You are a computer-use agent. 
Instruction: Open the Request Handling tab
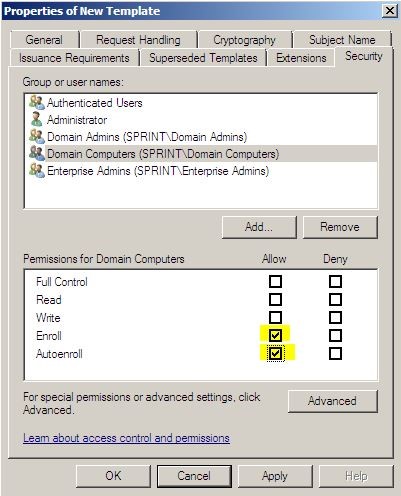pyautogui.click(x=138, y=40)
